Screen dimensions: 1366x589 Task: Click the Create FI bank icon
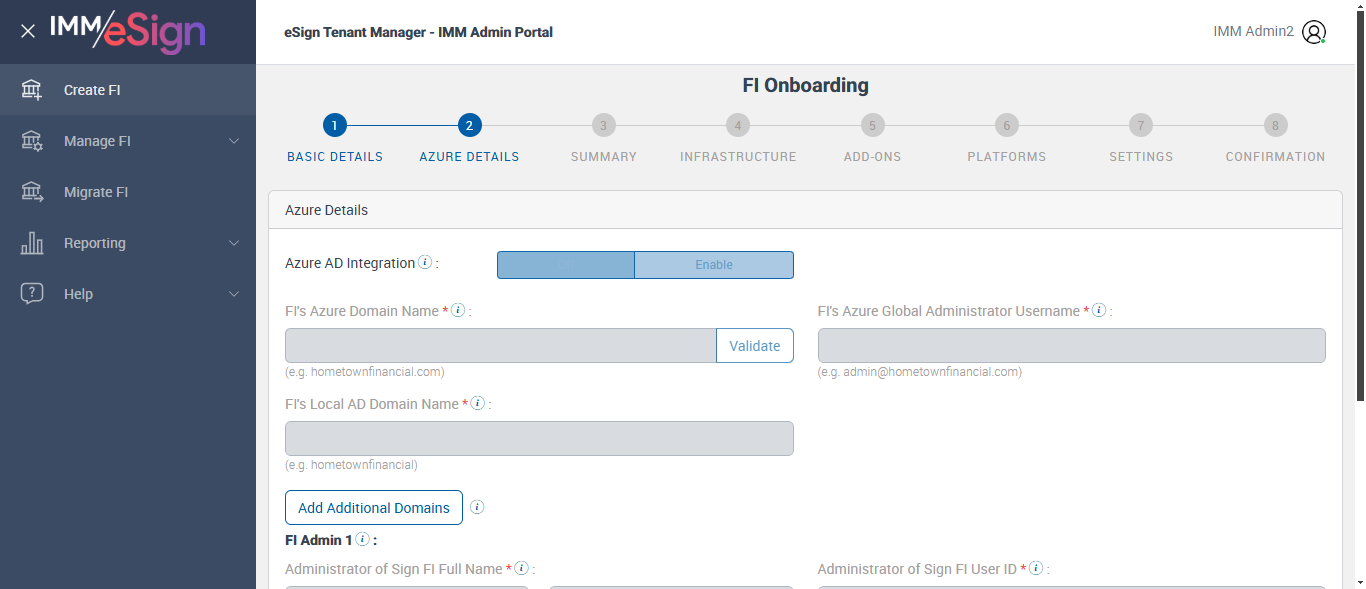[32, 90]
